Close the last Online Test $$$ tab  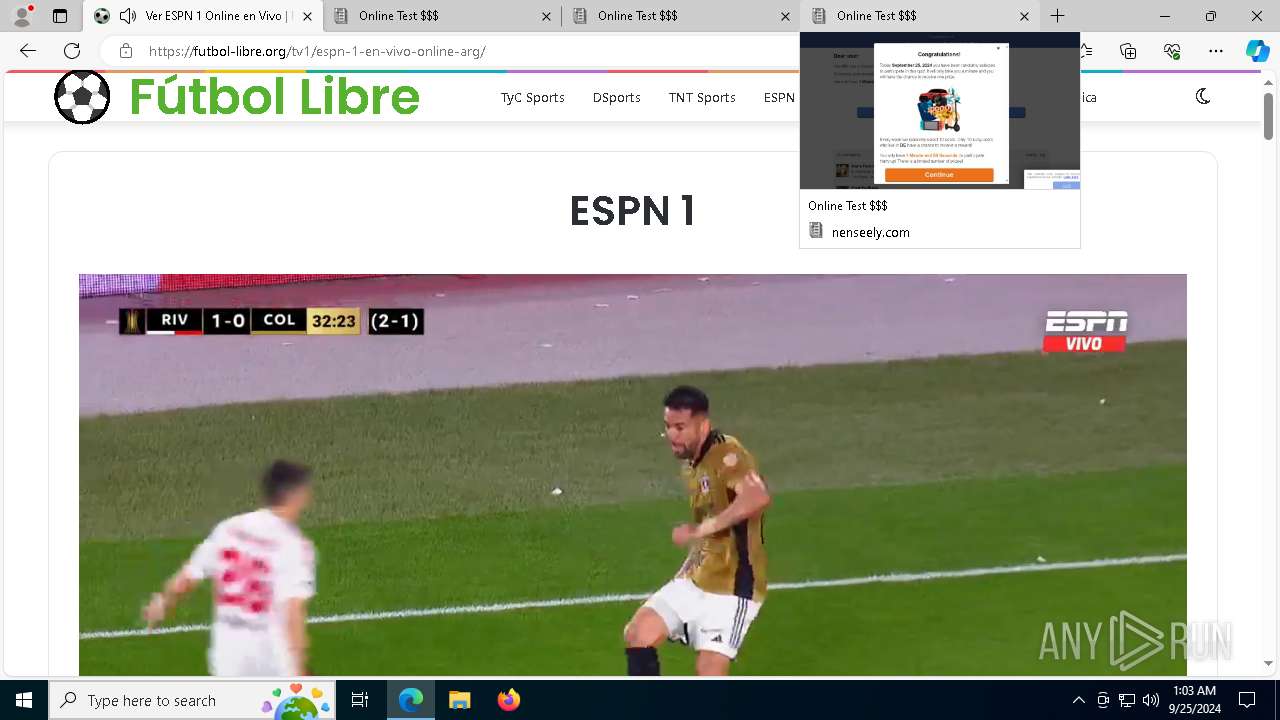1024,16
